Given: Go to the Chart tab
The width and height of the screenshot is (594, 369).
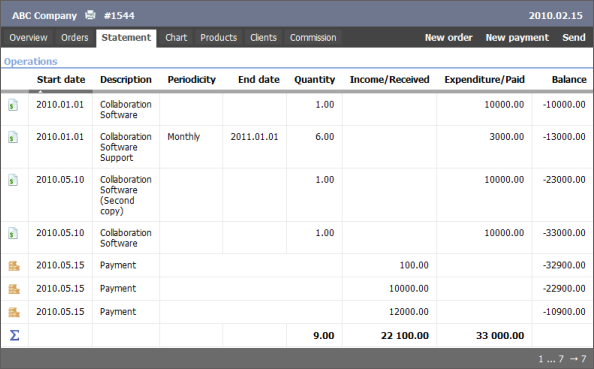Looking at the screenshot, I should 176,38.
